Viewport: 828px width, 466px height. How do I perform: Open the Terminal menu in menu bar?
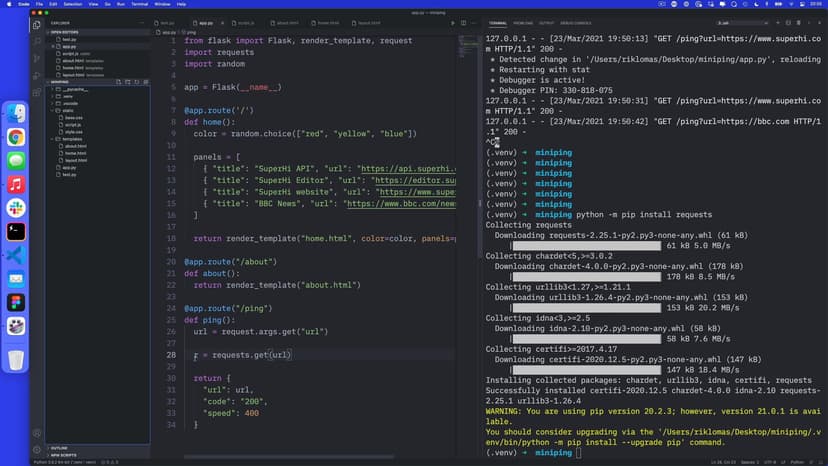(x=137, y=4)
